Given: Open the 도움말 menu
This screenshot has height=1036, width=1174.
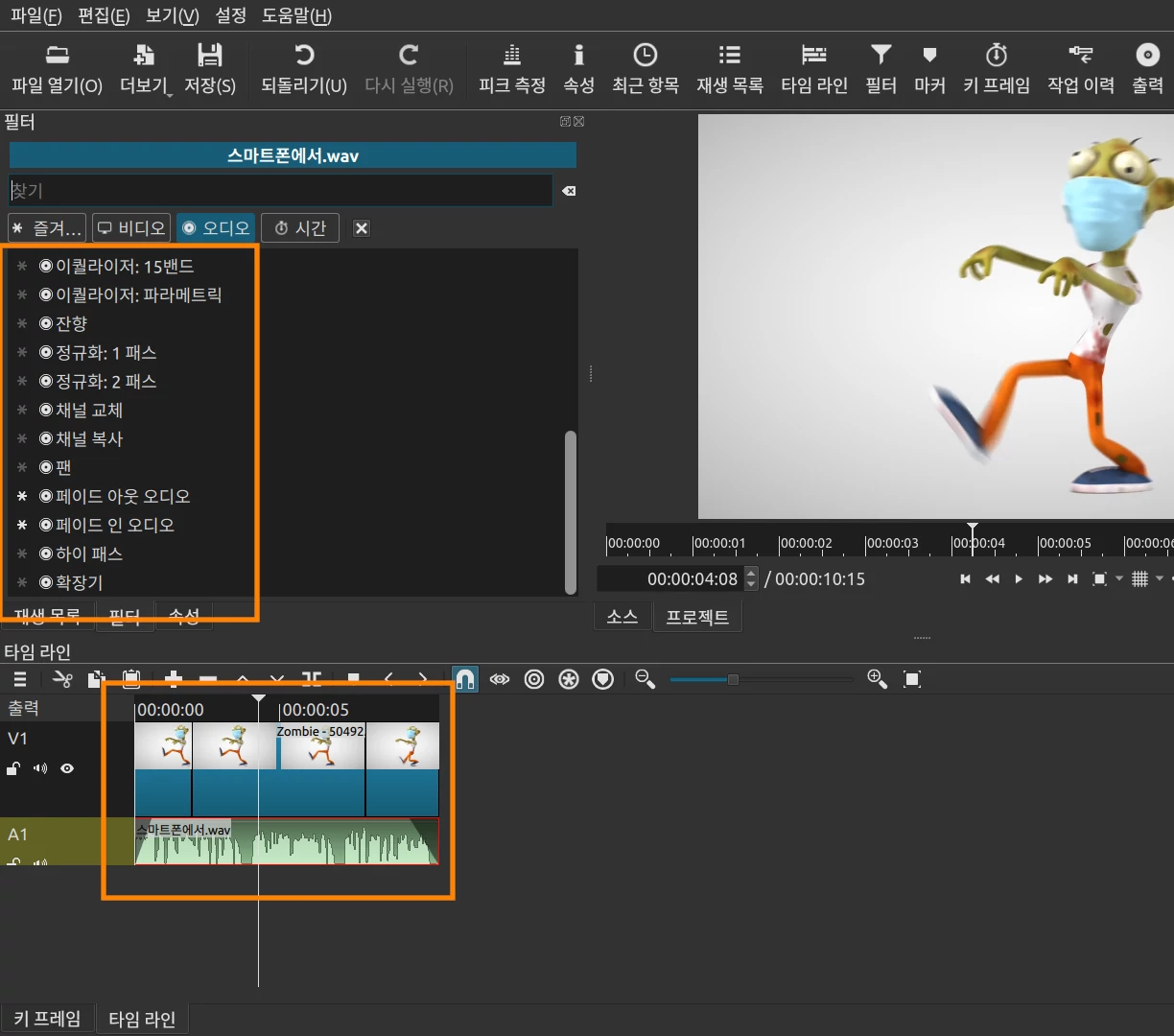Looking at the screenshot, I should [296, 15].
